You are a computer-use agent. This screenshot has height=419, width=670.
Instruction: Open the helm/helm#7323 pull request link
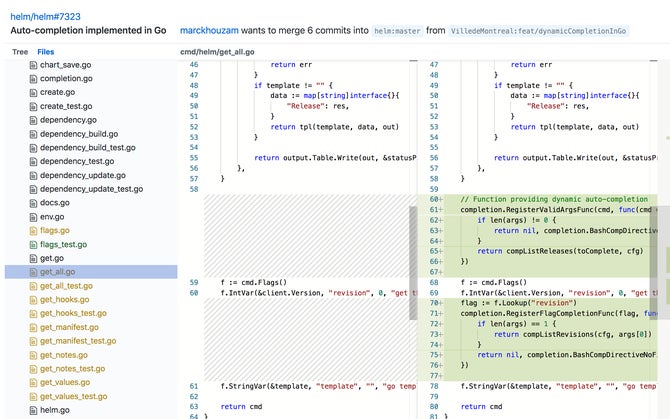point(45,17)
